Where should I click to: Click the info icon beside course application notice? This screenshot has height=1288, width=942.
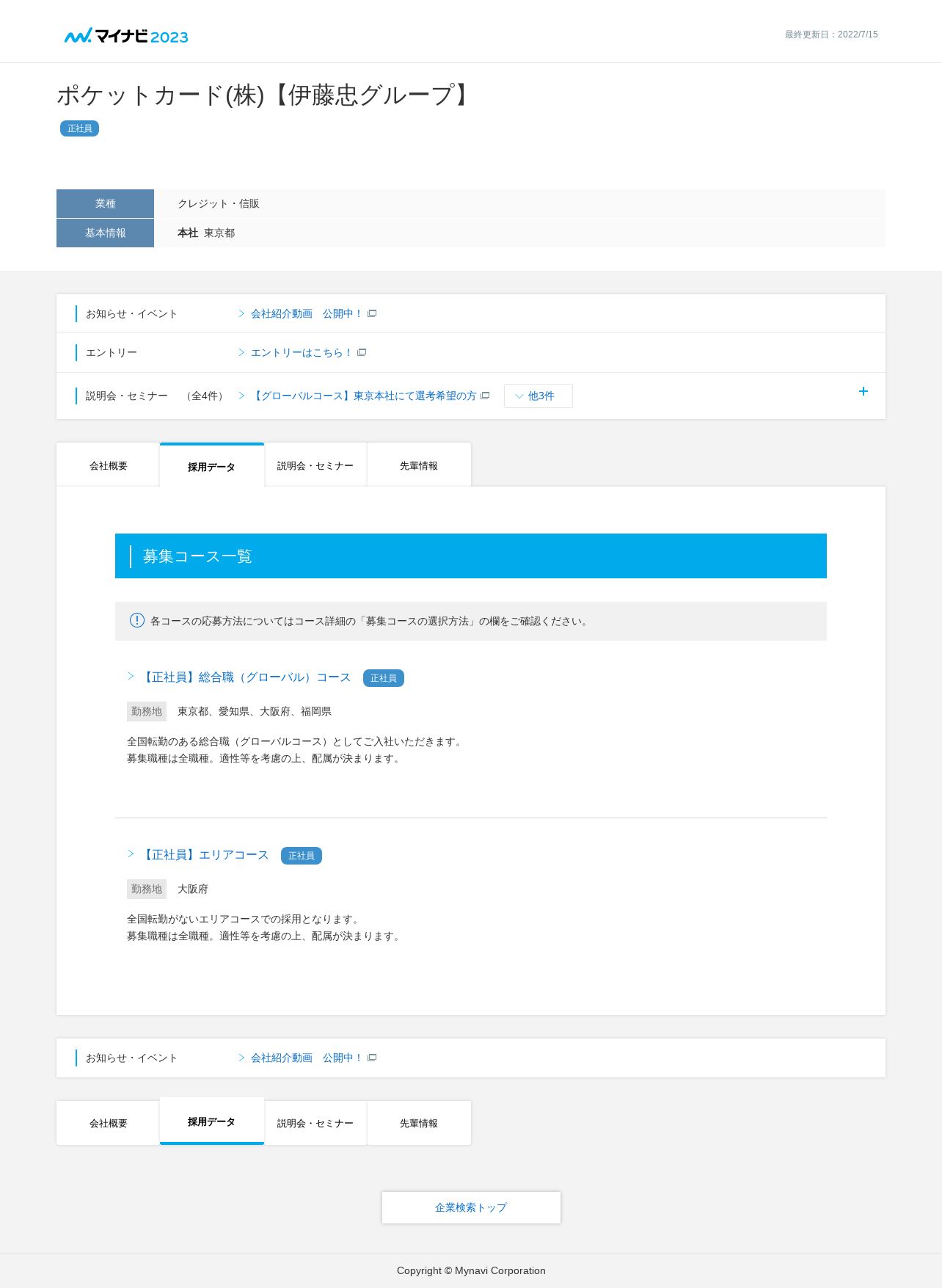click(137, 620)
